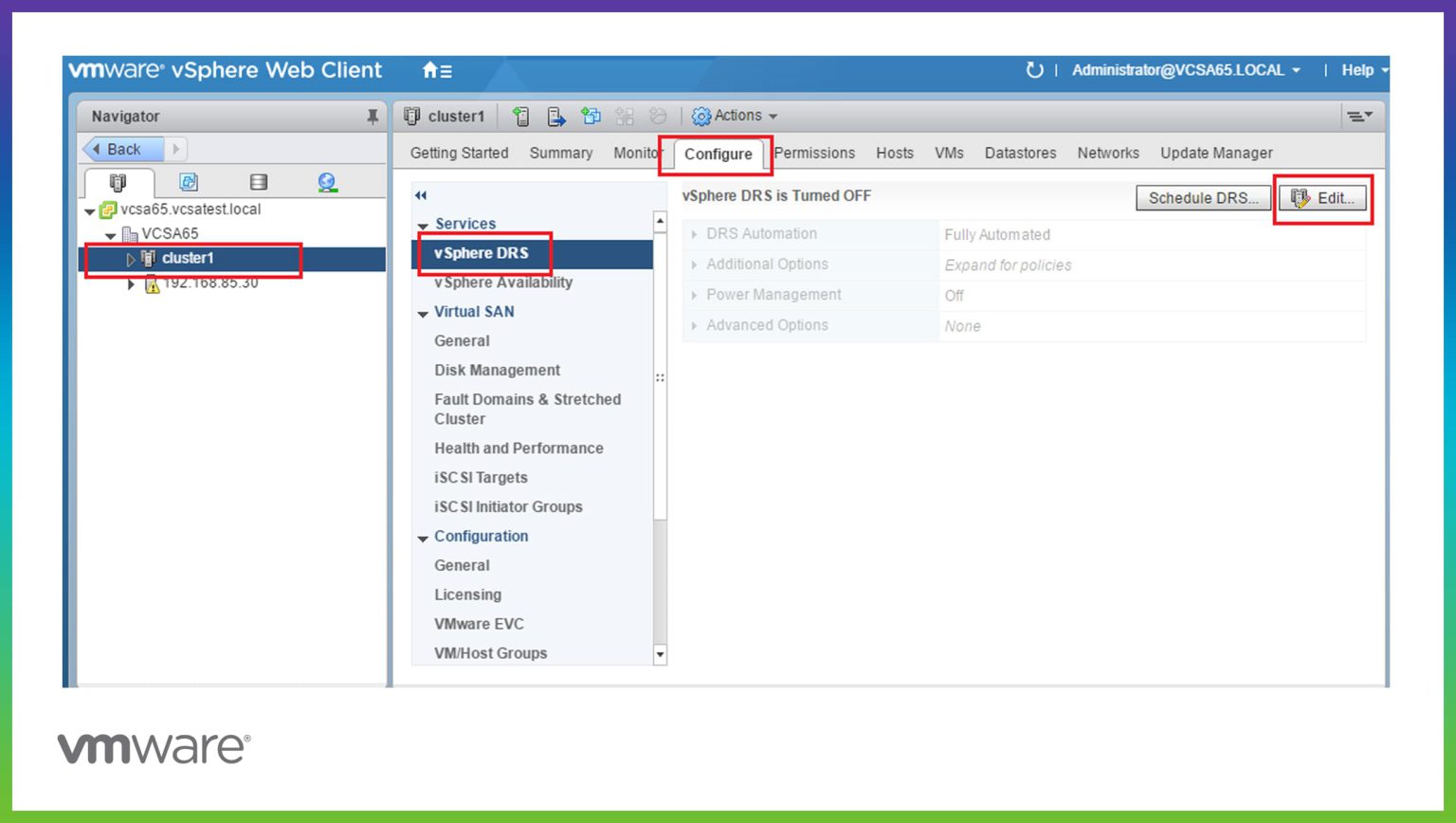Collapse the Virtual SAN section

pos(423,314)
